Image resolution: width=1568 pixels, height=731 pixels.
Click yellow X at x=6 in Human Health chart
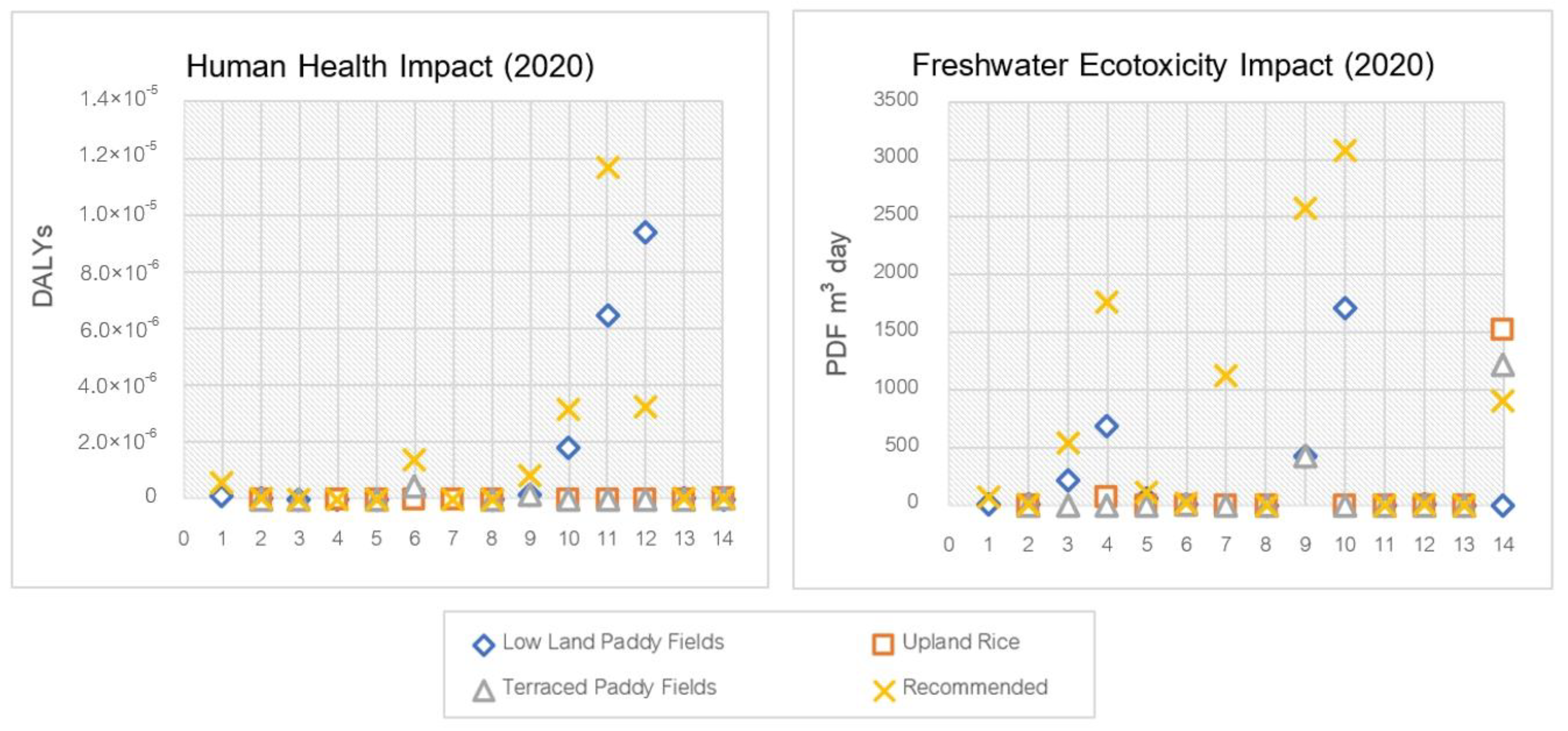coord(414,460)
